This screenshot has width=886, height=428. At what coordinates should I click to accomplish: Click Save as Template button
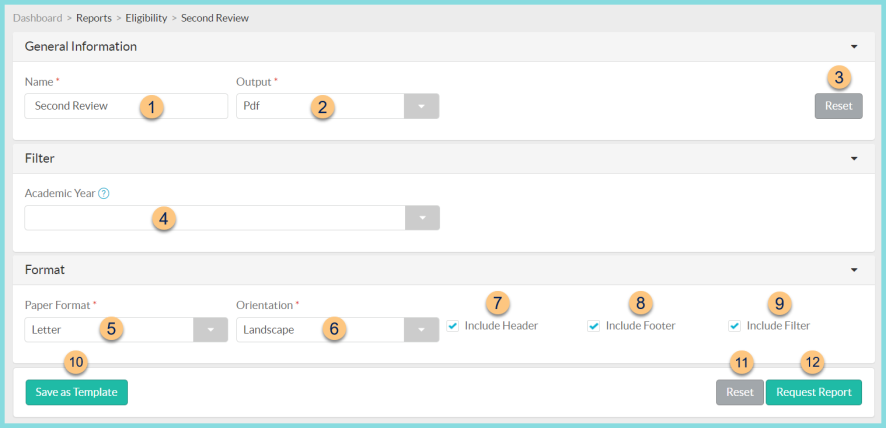pyautogui.click(x=76, y=392)
